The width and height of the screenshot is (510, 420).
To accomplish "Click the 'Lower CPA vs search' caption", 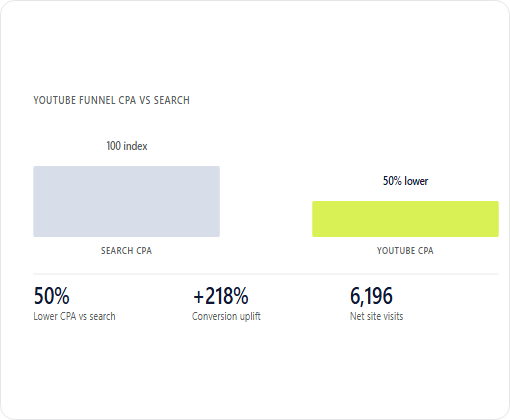I will [x=74, y=316].
